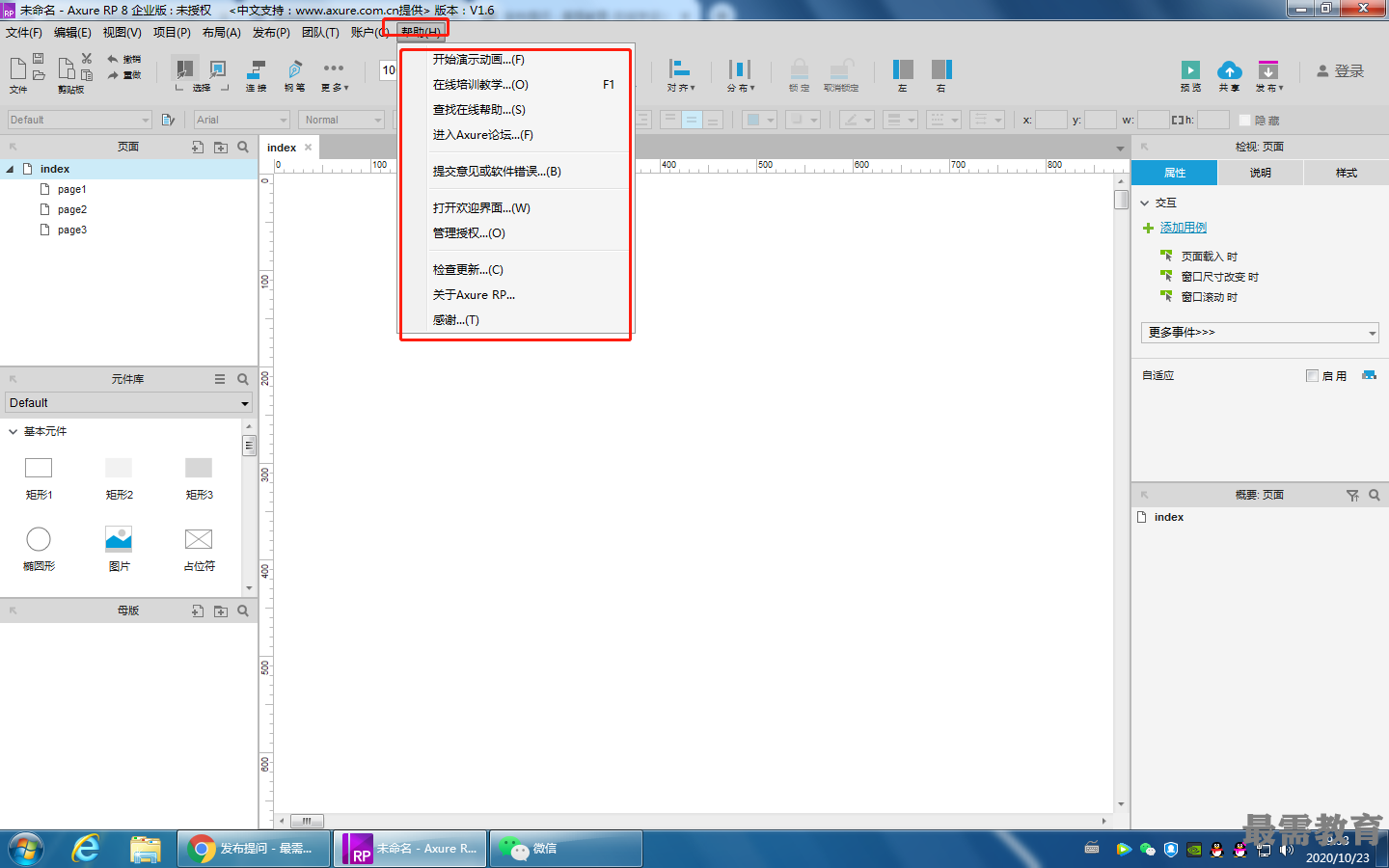Image resolution: width=1389 pixels, height=868 pixels.
Task: Open the Normal font weight dropdown
Action: [341, 120]
